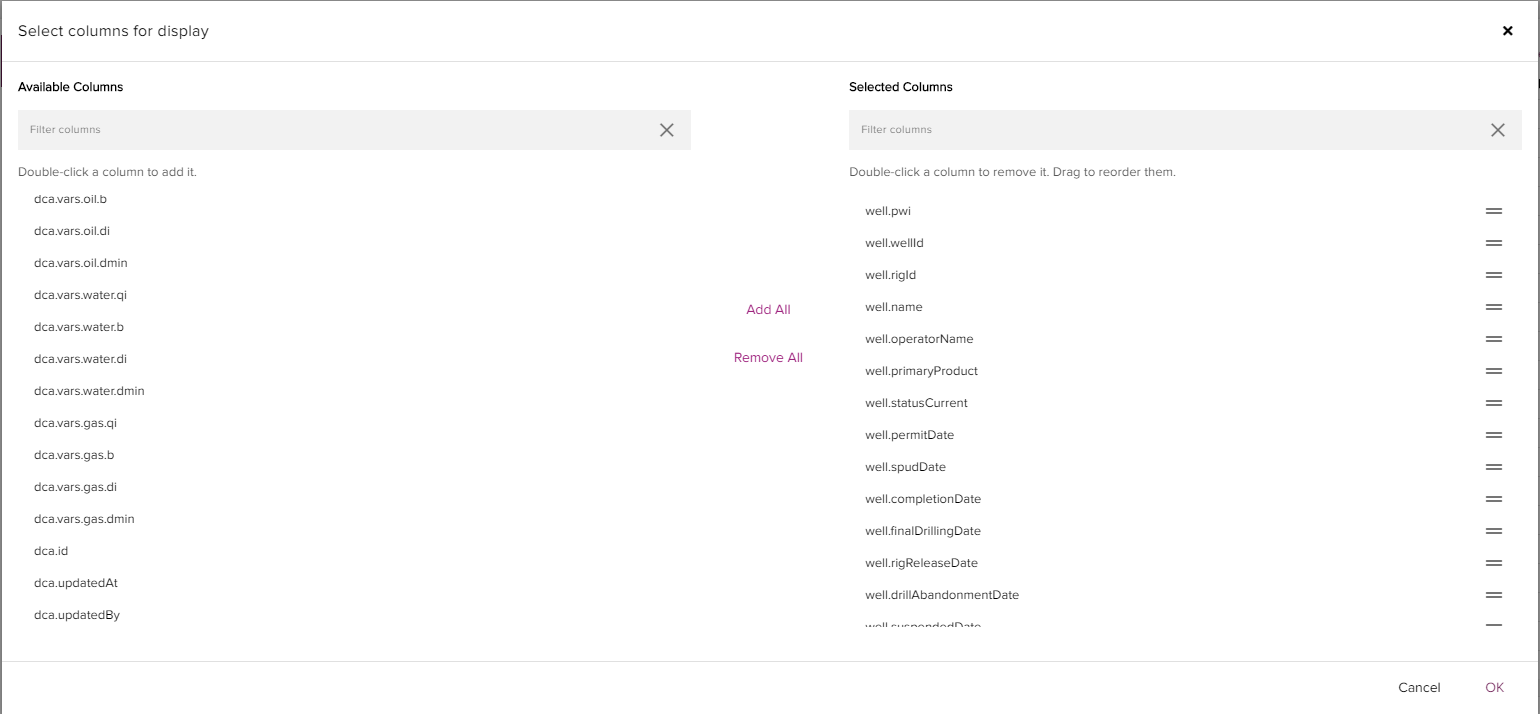Select dca.updatedBy in Available Columns
This screenshot has width=1540, height=714.
tap(76, 615)
